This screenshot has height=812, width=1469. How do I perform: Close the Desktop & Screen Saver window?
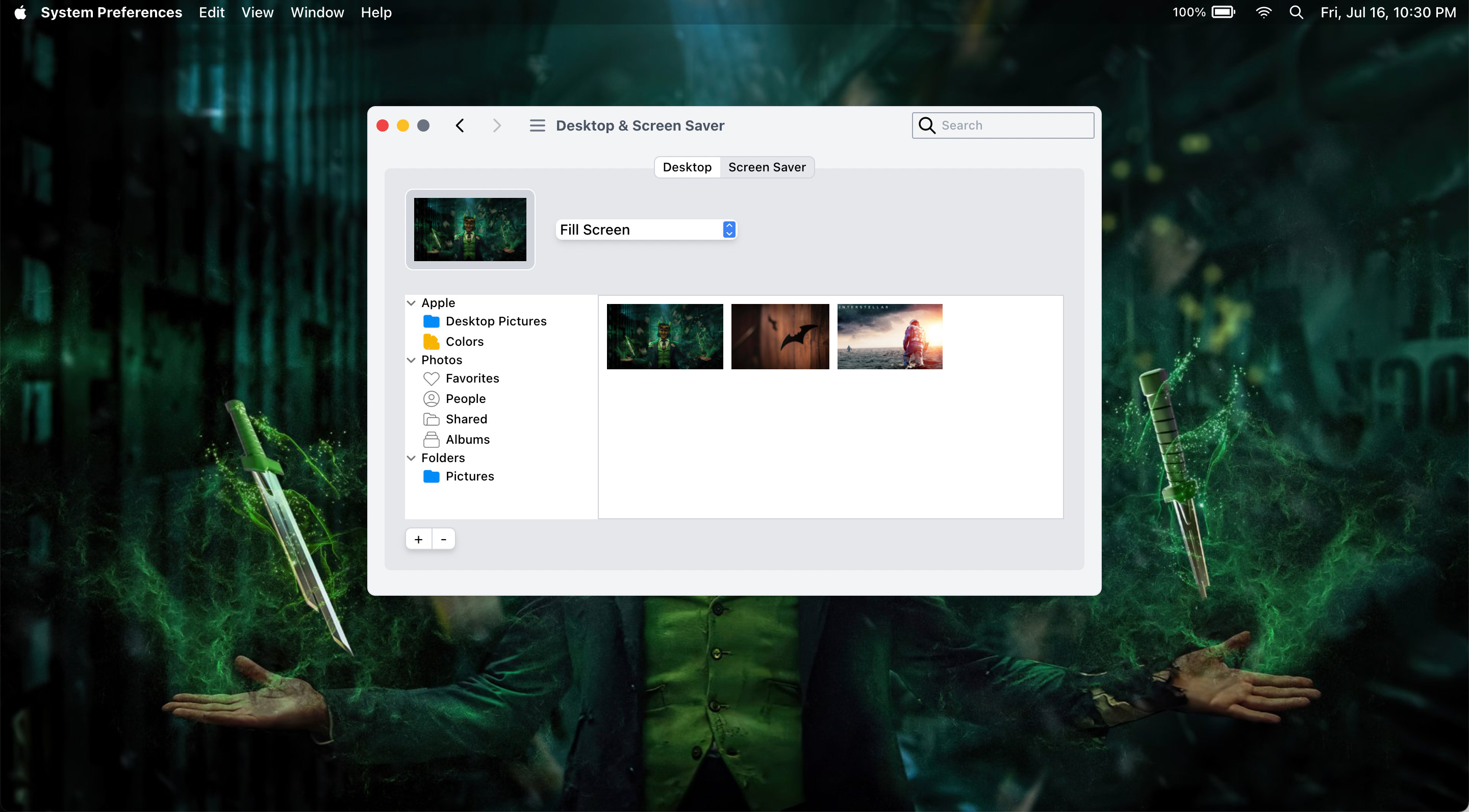coord(383,125)
